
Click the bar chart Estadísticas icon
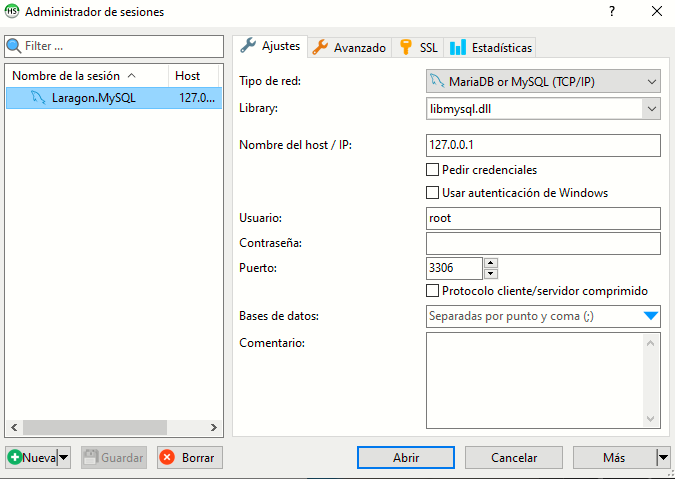click(457, 47)
